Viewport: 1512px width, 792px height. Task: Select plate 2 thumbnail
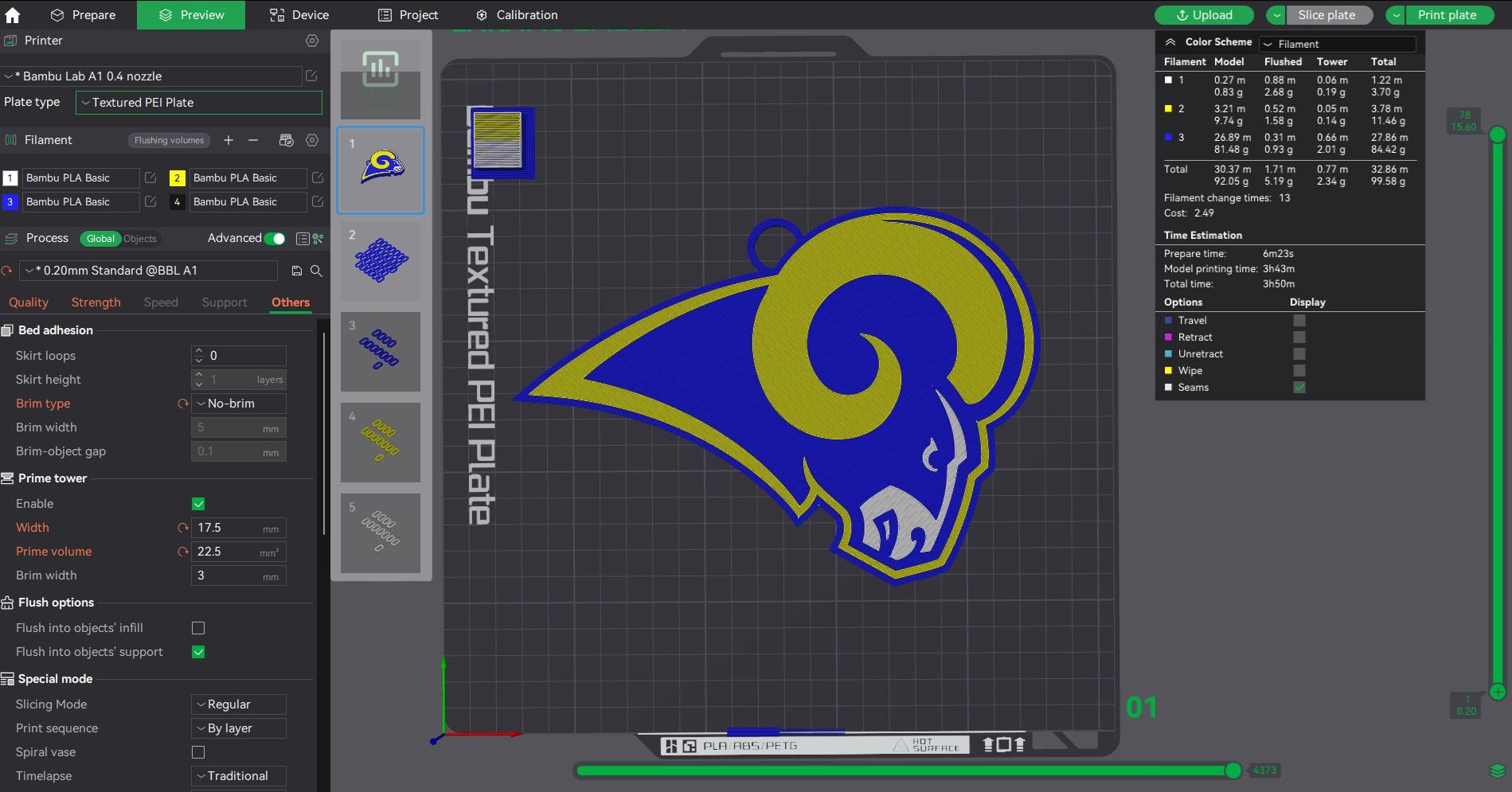pyautogui.click(x=381, y=261)
